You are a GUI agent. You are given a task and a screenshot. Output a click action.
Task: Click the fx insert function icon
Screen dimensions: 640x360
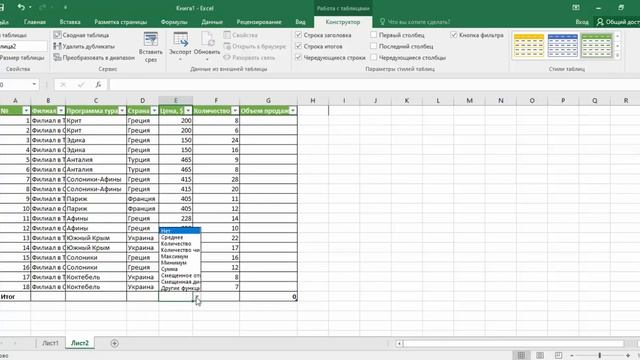98,84
